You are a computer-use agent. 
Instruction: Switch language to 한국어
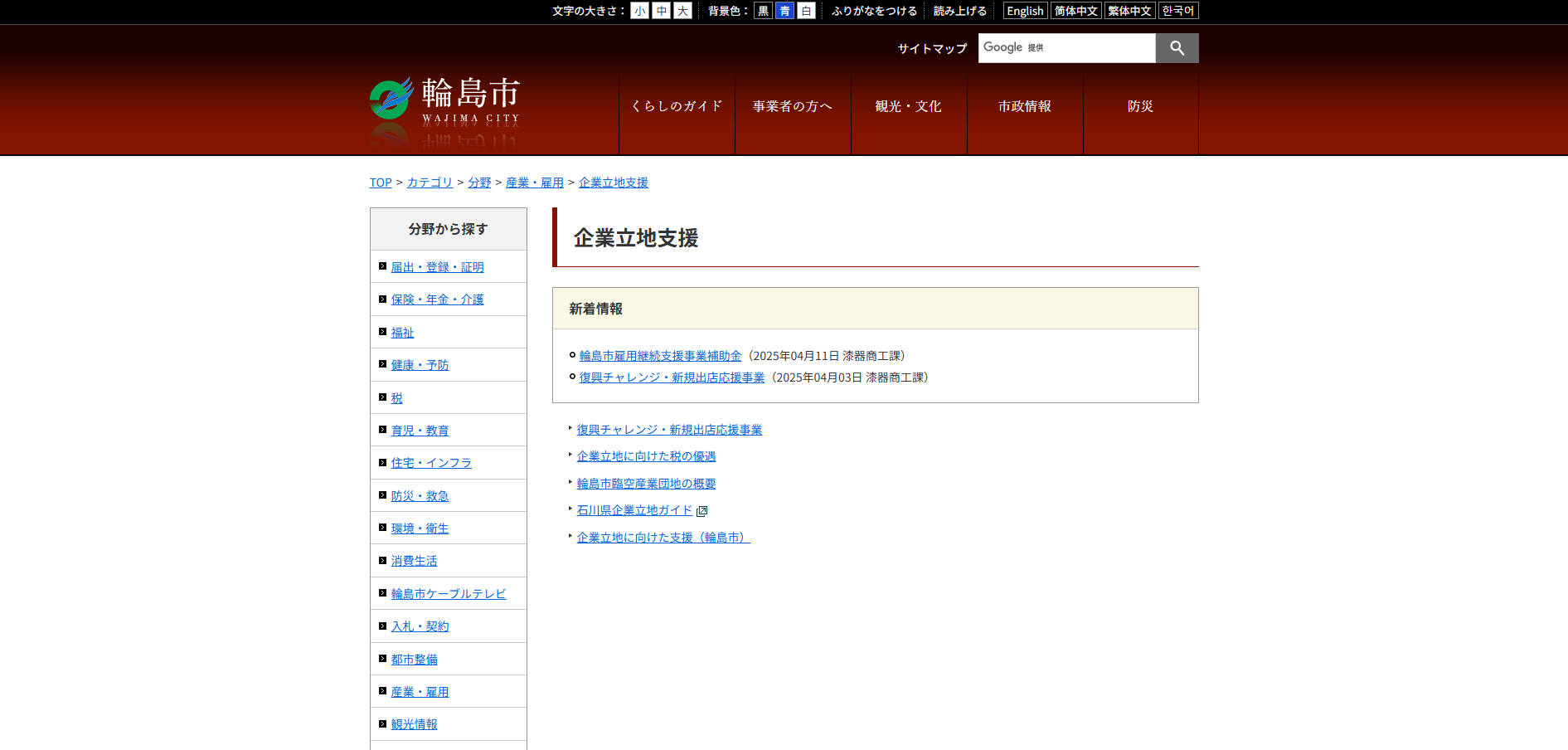point(1178,11)
